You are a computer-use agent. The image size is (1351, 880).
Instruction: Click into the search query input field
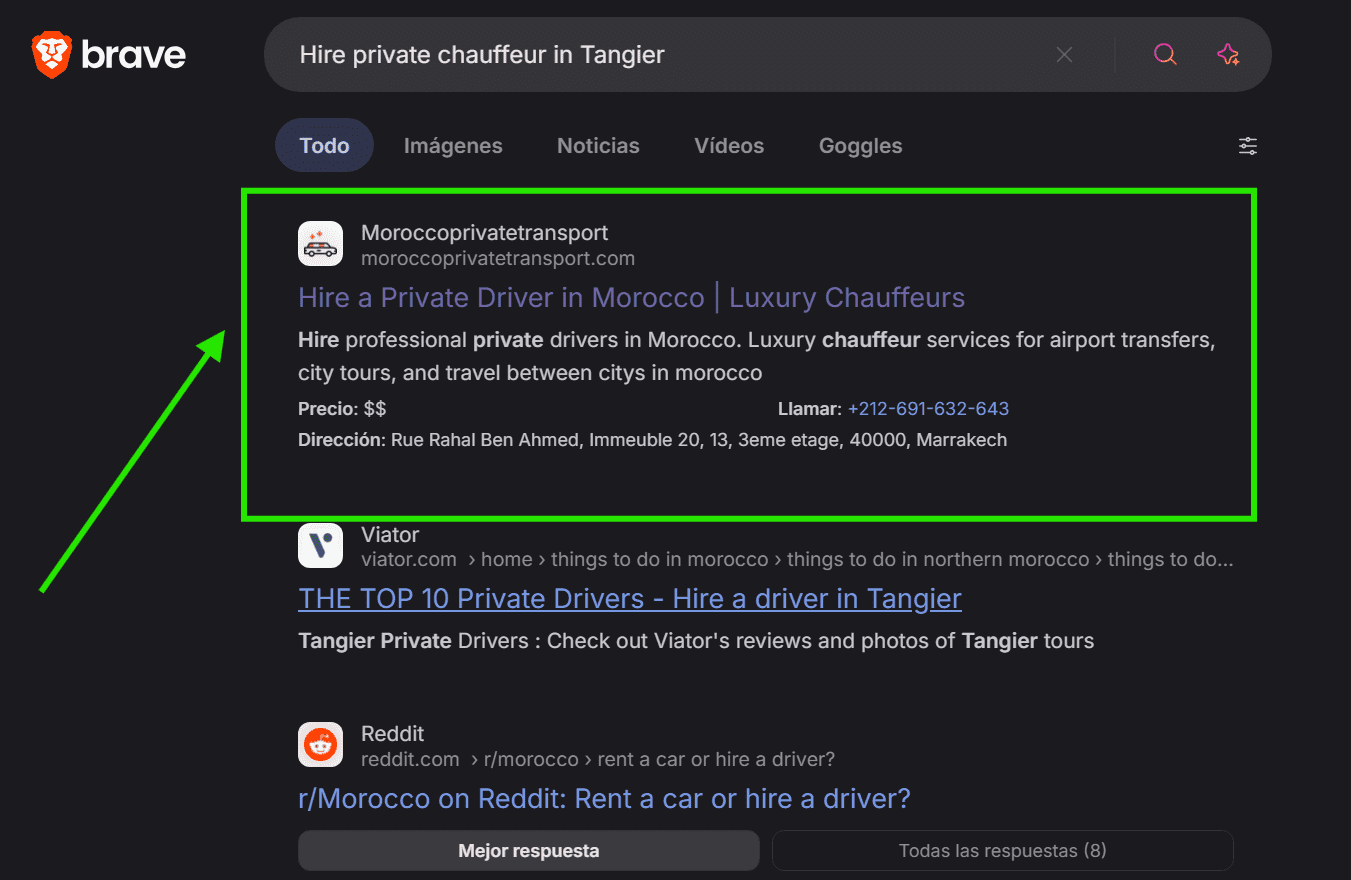[650, 55]
